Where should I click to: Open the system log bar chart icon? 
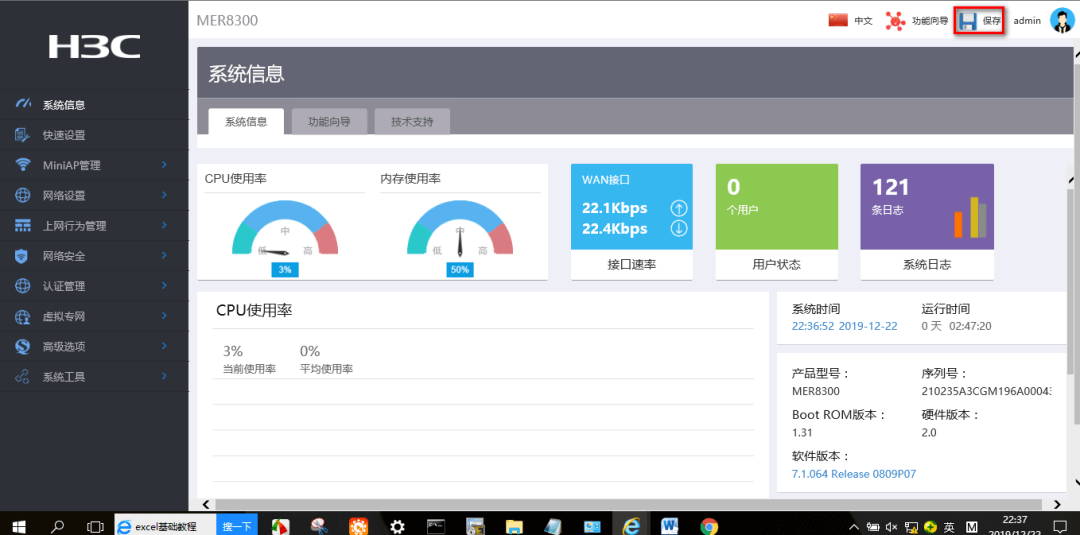(970, 218)
